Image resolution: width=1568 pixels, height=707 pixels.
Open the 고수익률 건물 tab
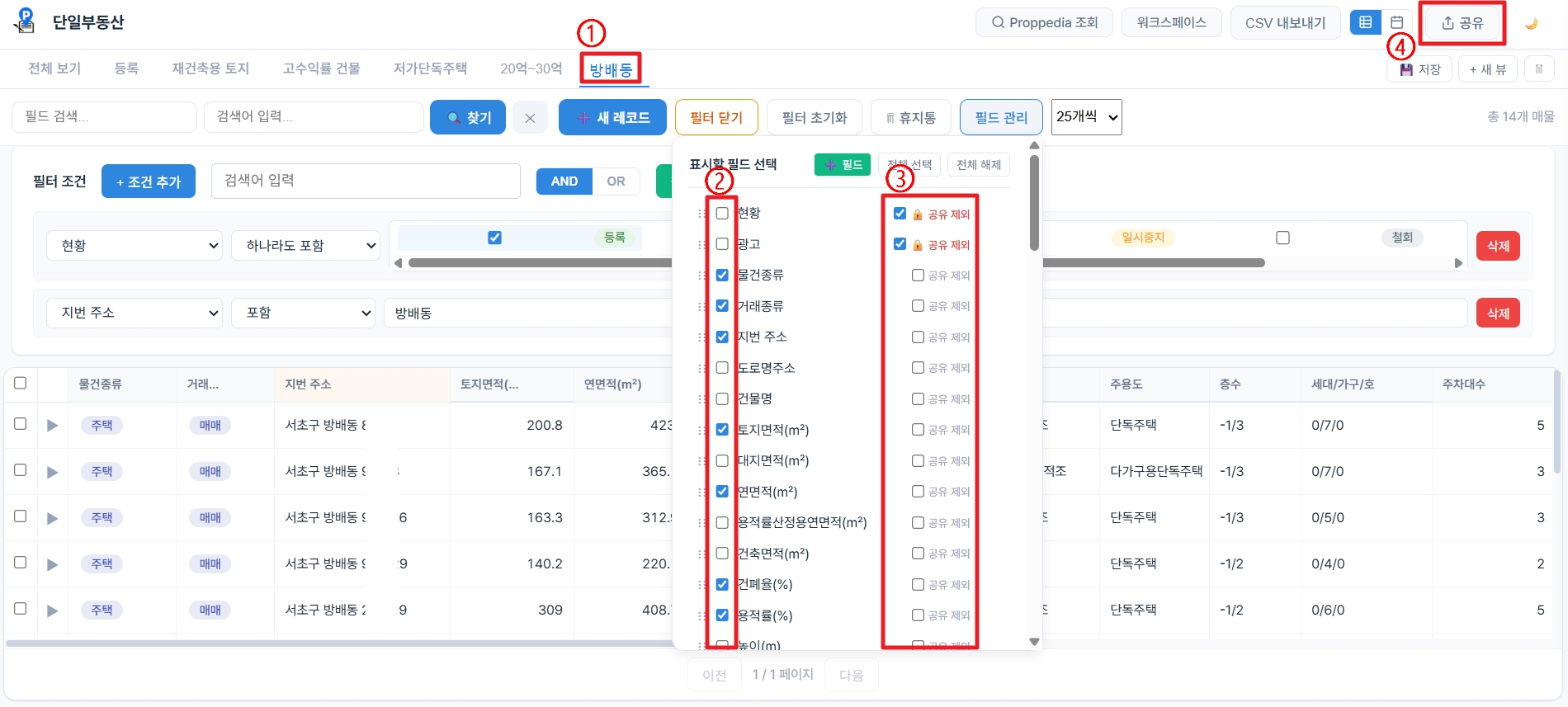pos(321,68)
